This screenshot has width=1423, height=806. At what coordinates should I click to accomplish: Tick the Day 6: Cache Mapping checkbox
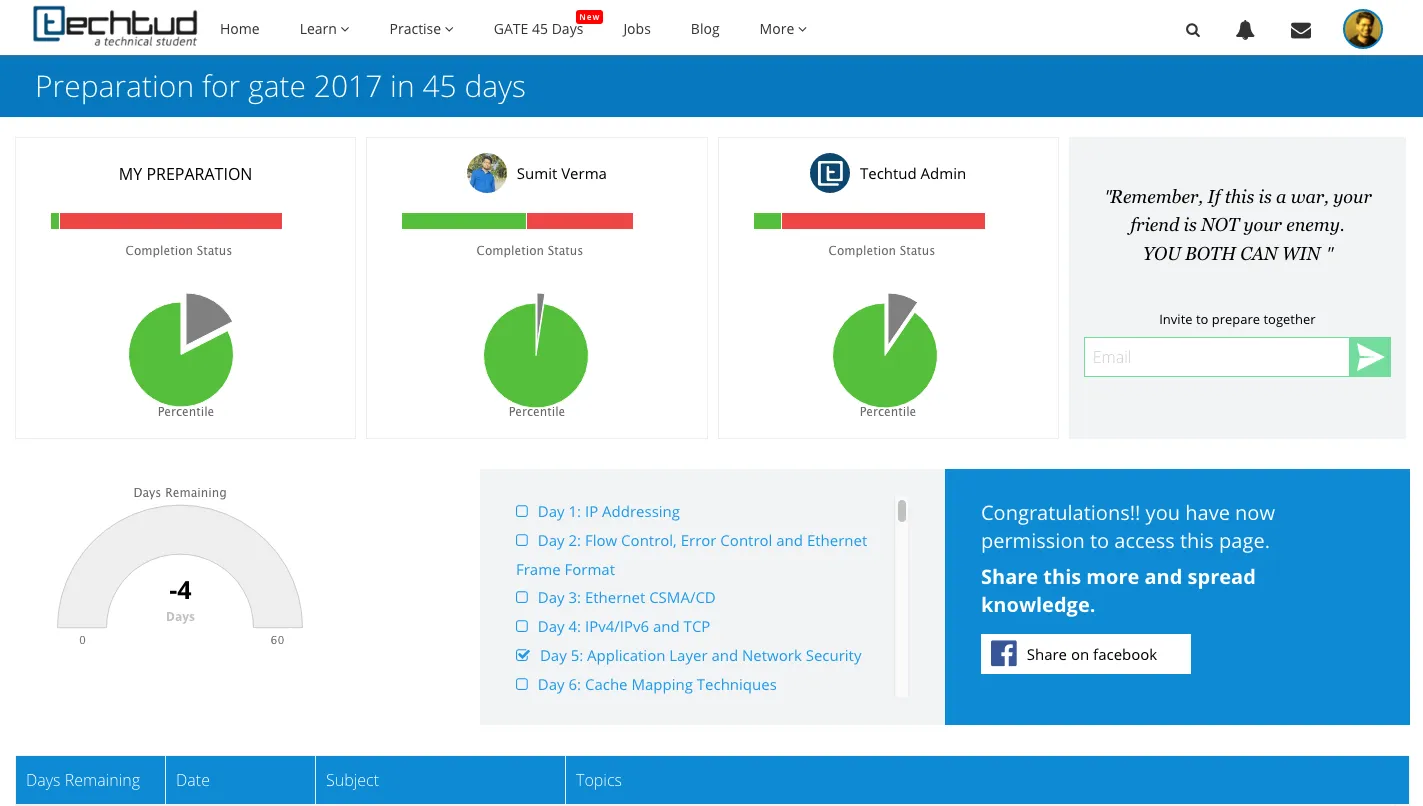[522, 685]
